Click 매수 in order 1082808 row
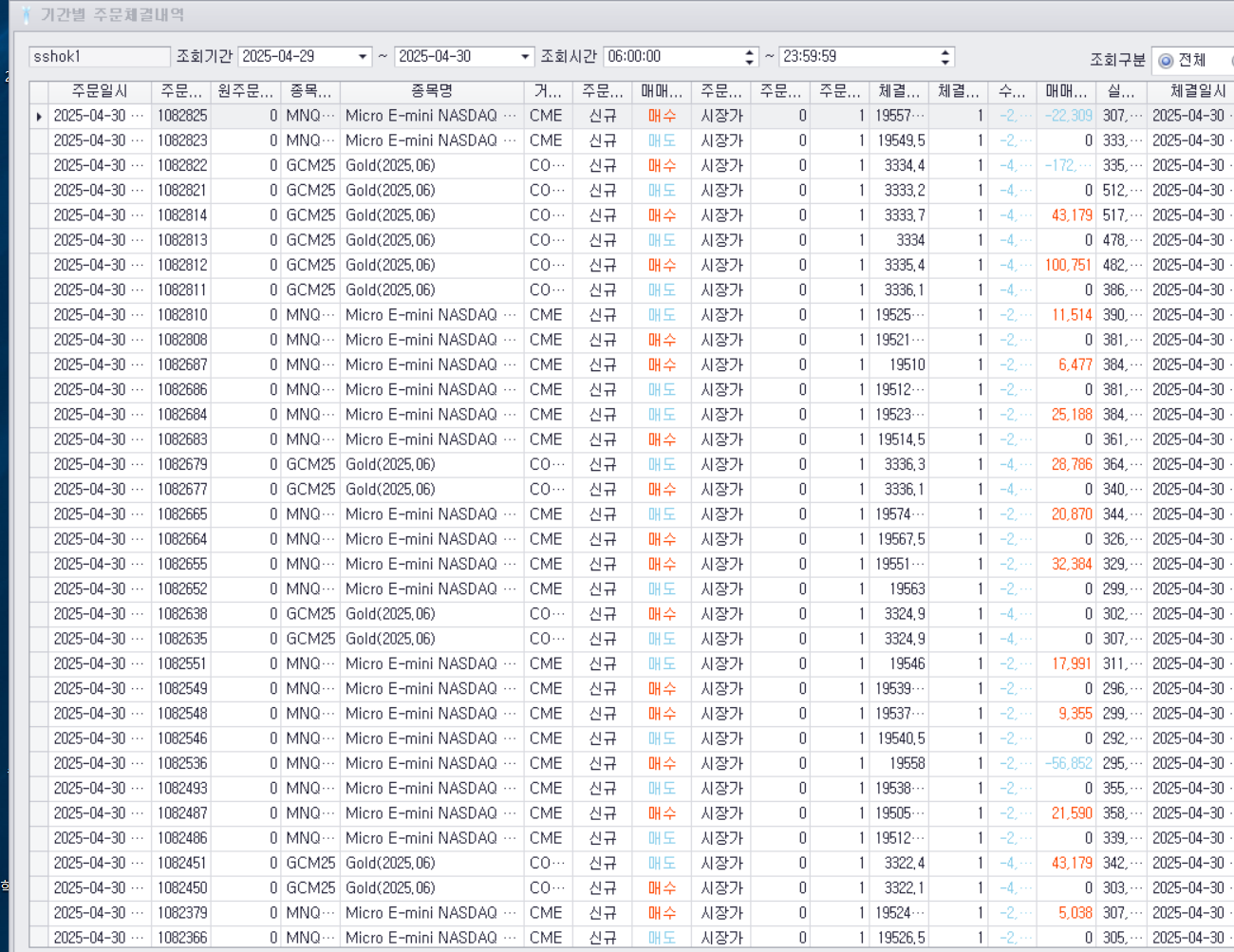The image size is (1234, 952). [x=662, y=340]
